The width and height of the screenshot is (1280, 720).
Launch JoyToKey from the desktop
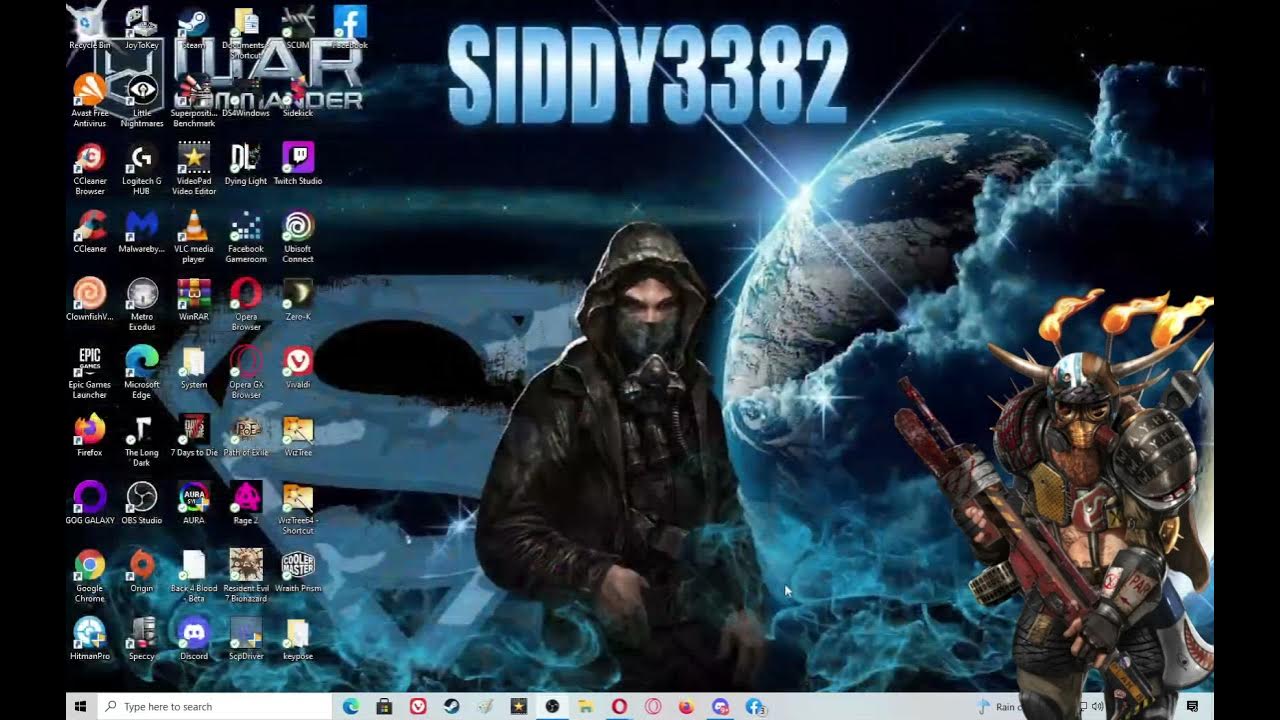pyautogui.click(x=142, y=28)
